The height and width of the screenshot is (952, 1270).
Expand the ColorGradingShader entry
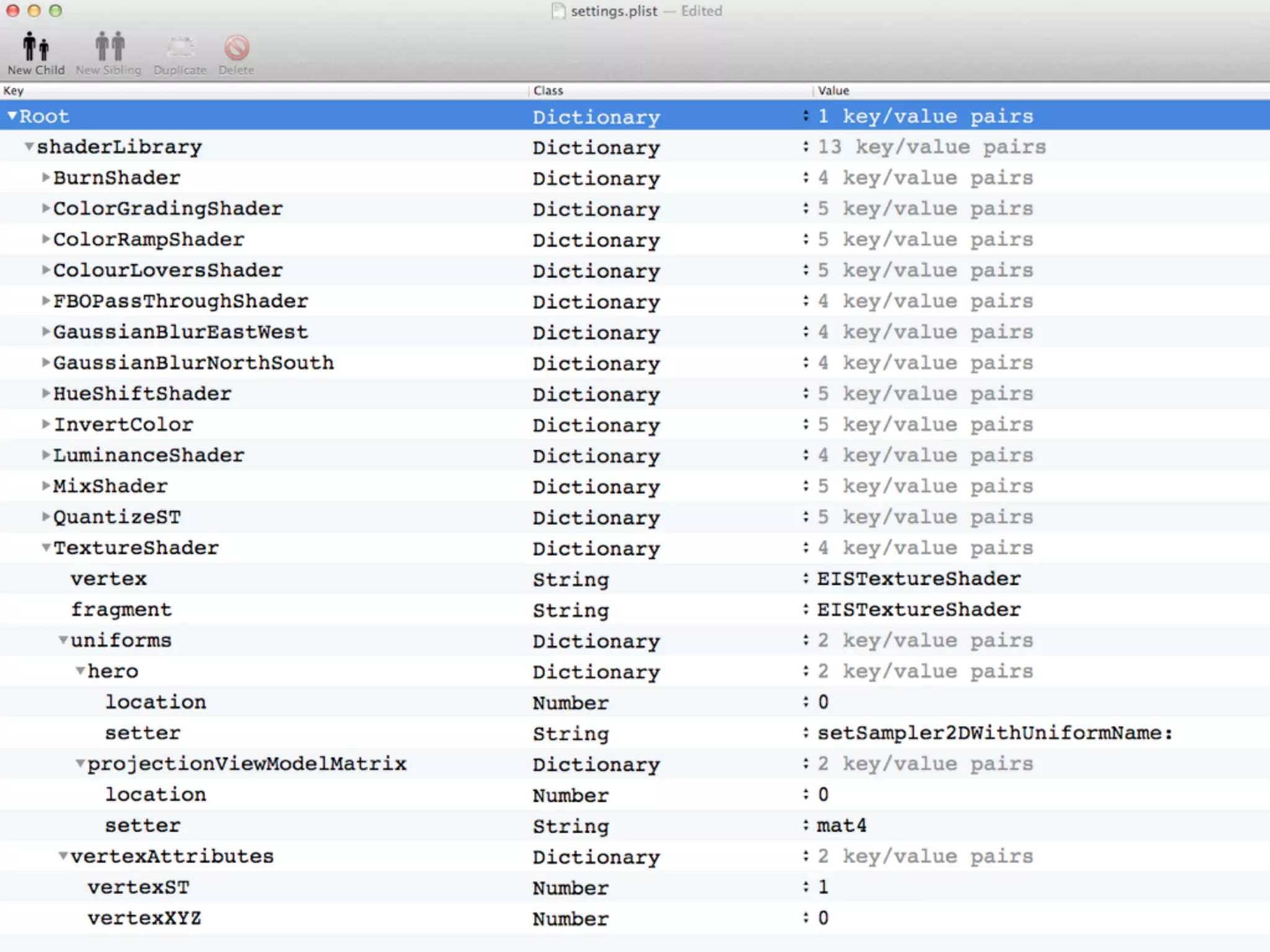pos(45,208)
